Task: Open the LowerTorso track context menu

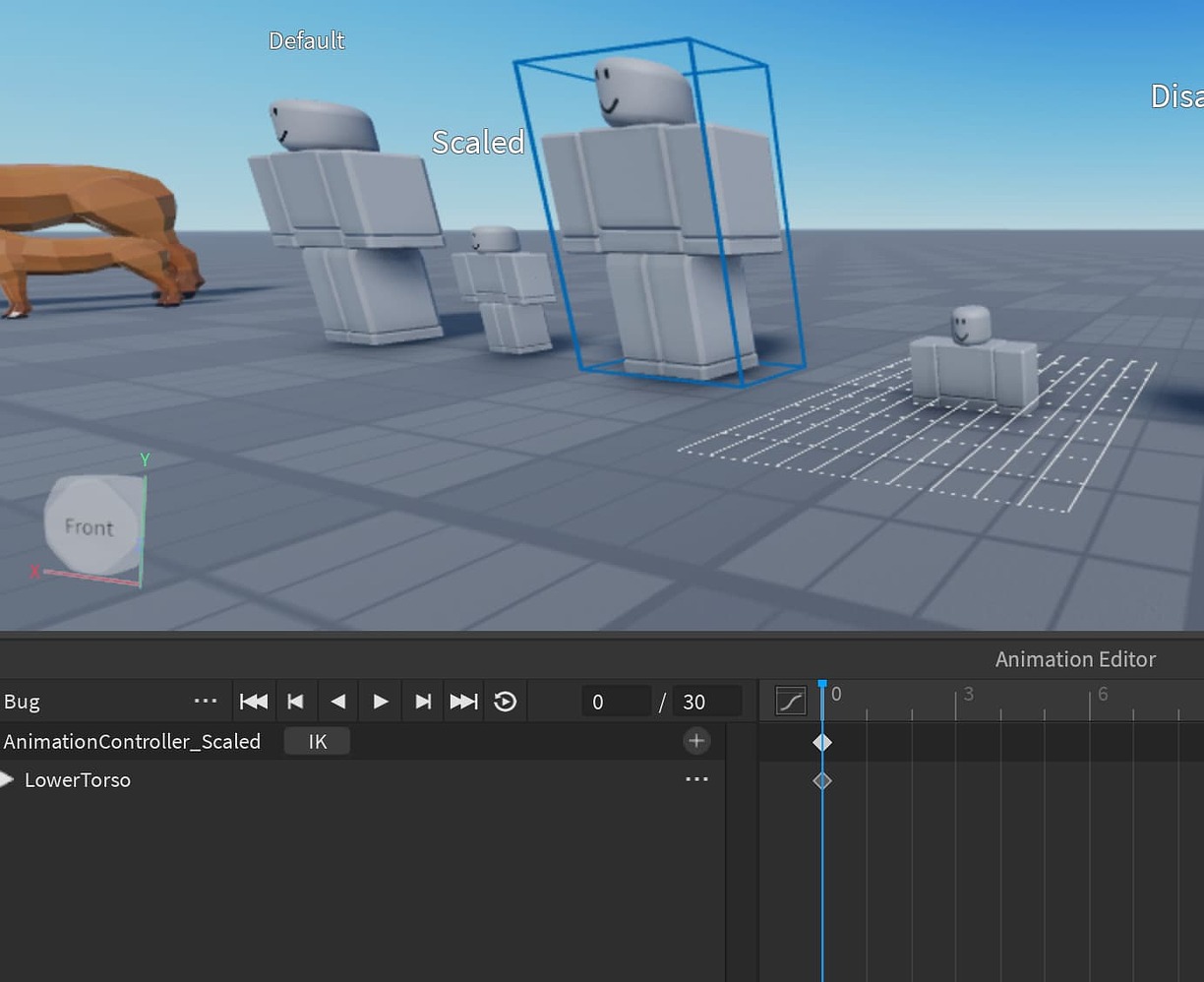Action: [696, 778]
